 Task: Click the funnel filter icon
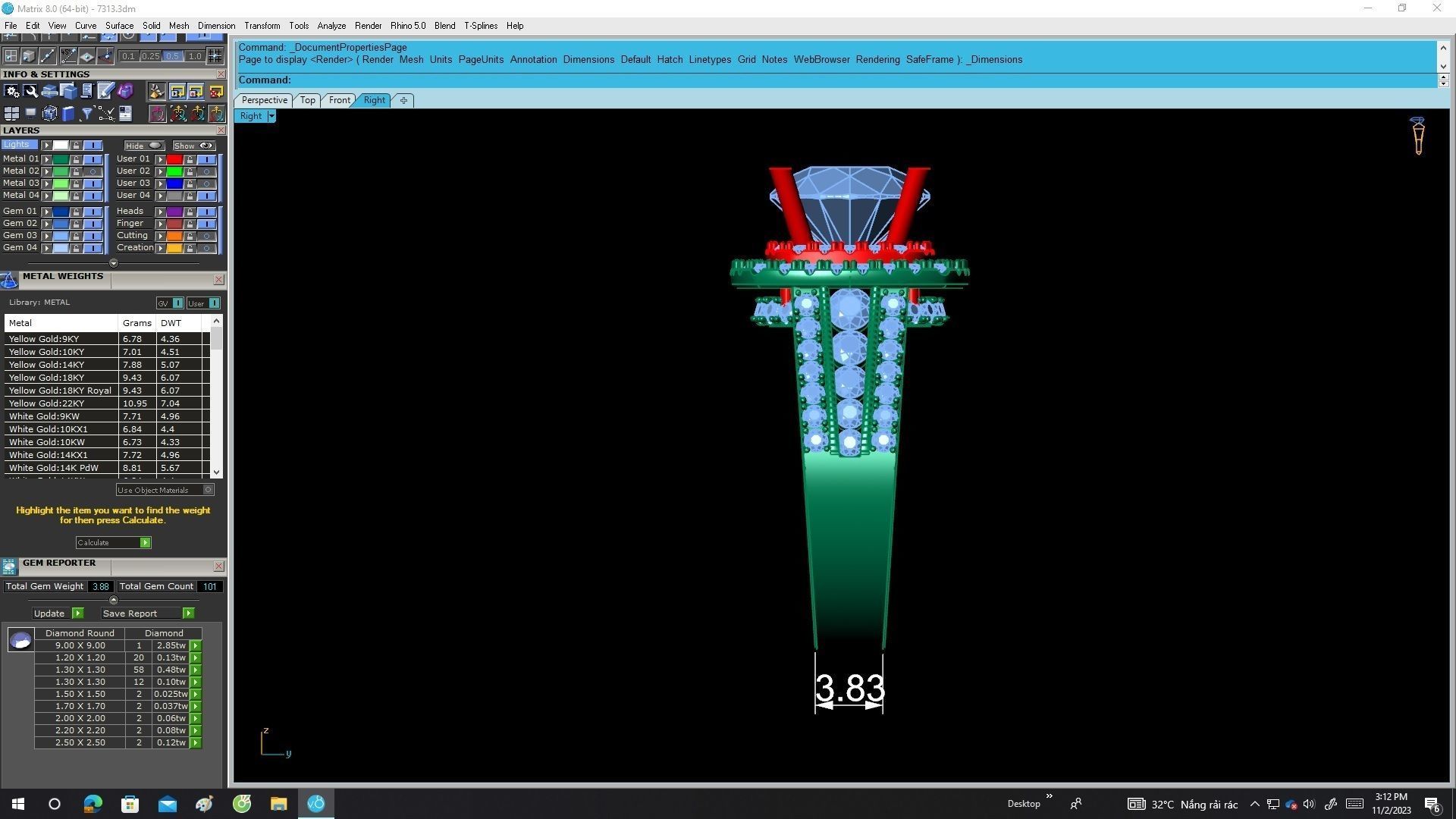tap(86, 114)
